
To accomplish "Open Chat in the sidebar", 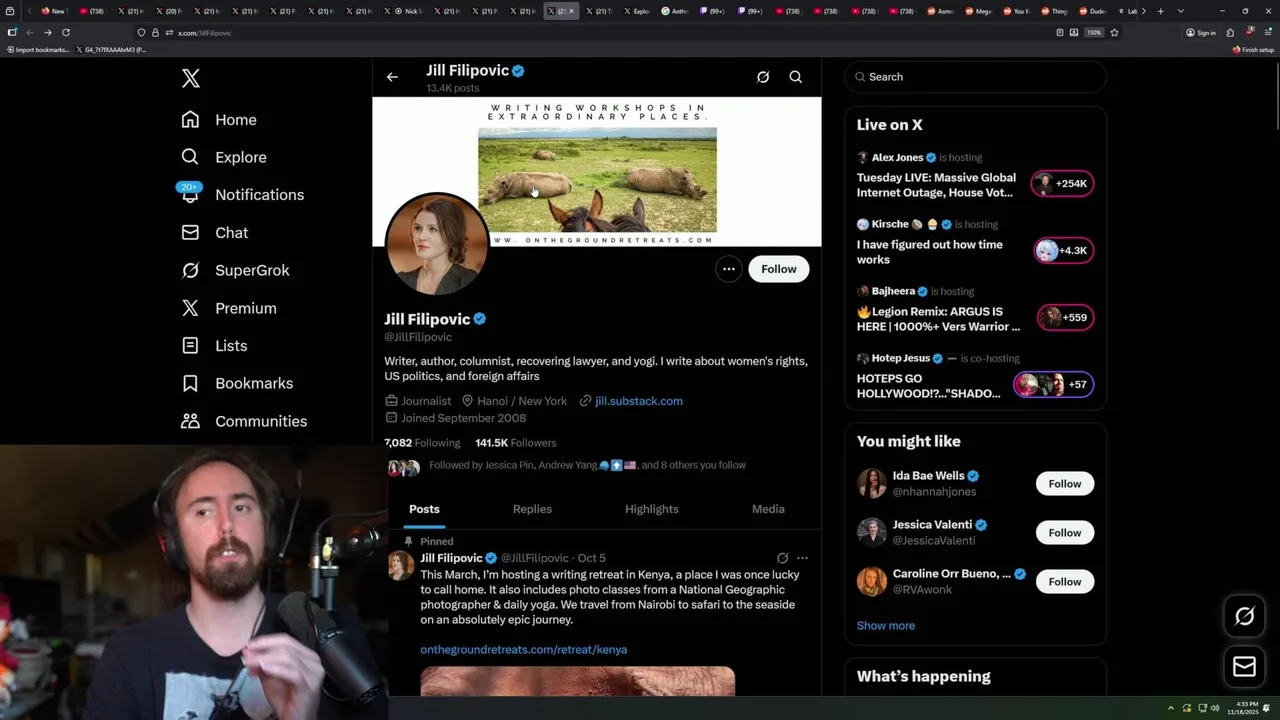I will (x=215, y=233).
